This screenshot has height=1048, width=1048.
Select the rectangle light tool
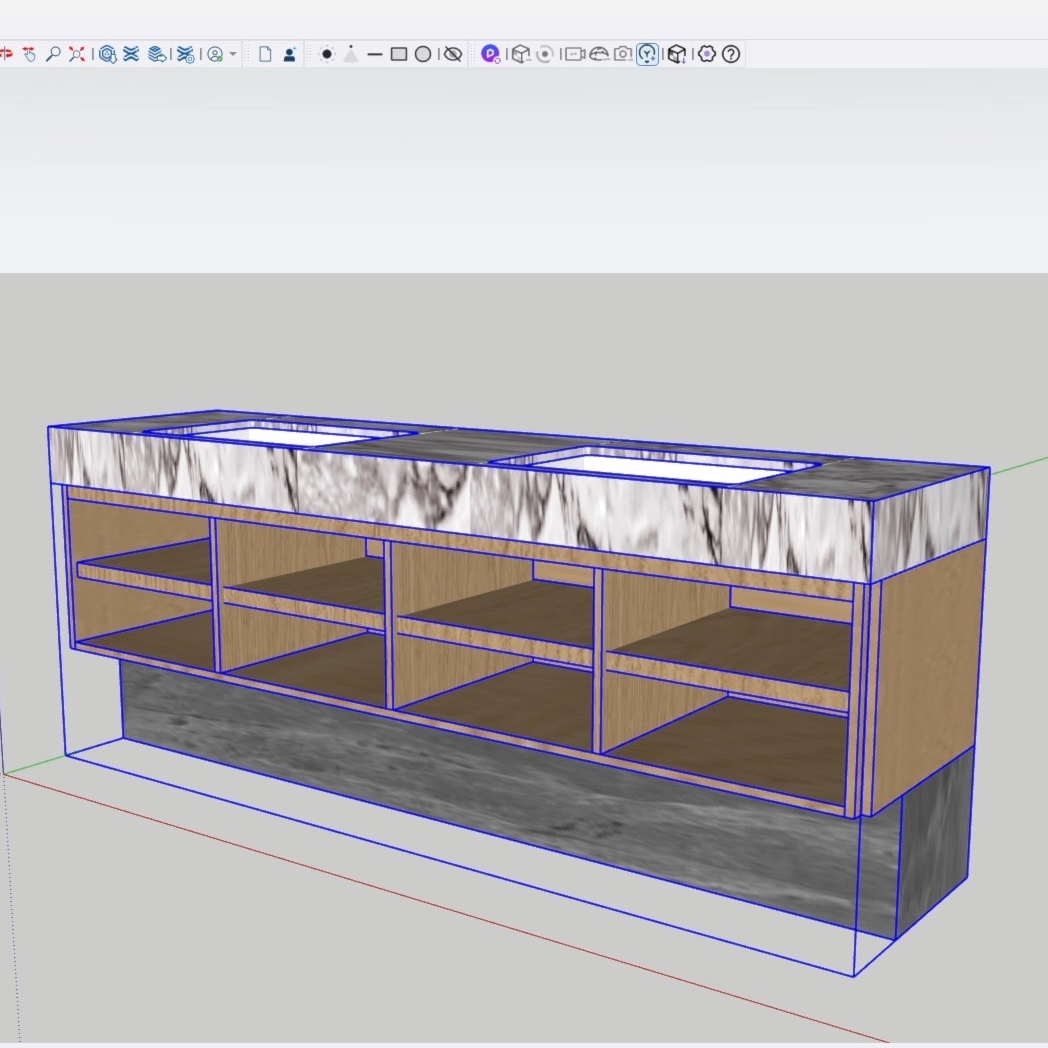point(398,54)
